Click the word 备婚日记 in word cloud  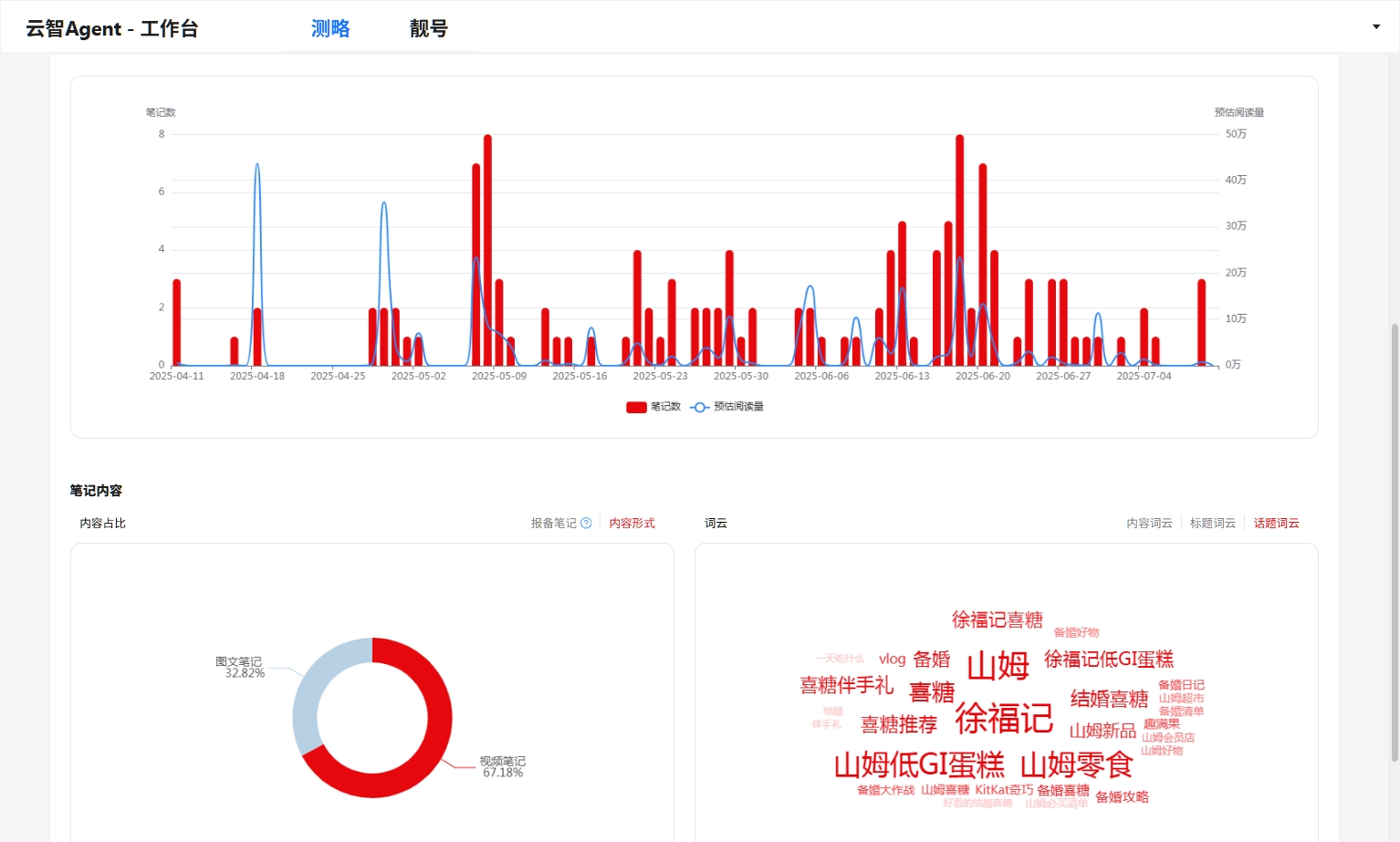pos(1181,685)
